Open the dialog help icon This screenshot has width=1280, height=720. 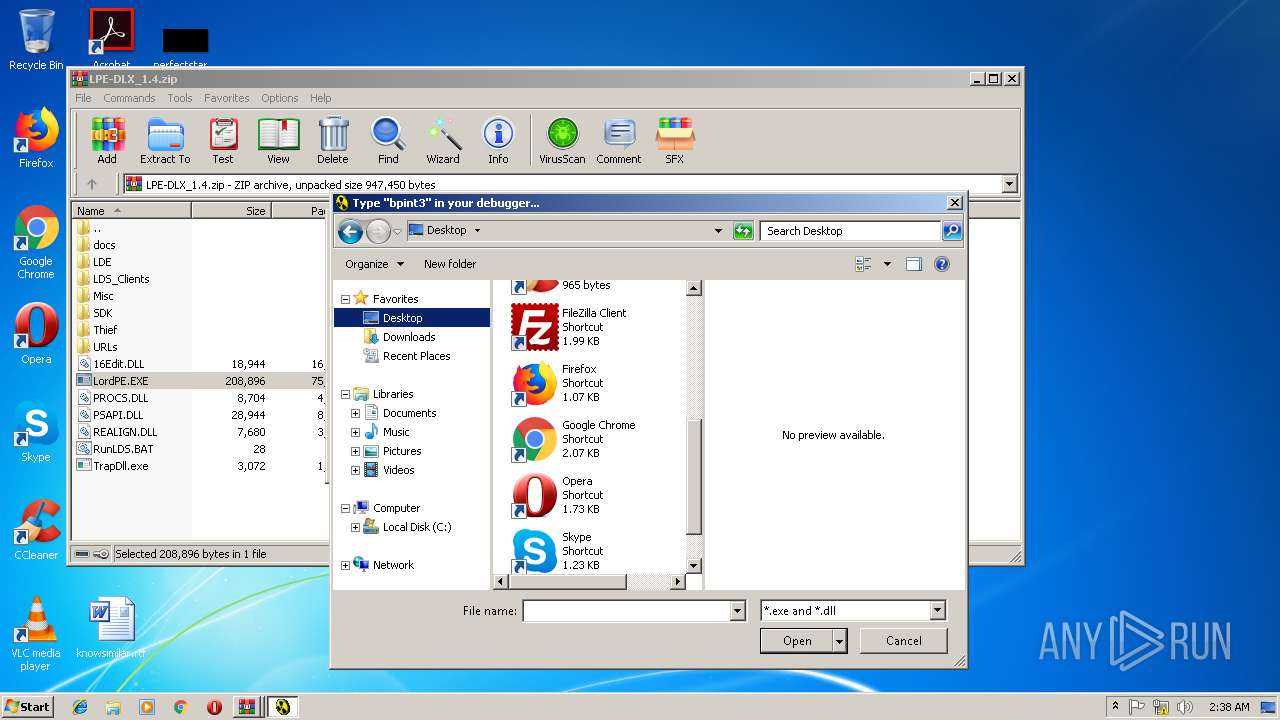[941, 264]
